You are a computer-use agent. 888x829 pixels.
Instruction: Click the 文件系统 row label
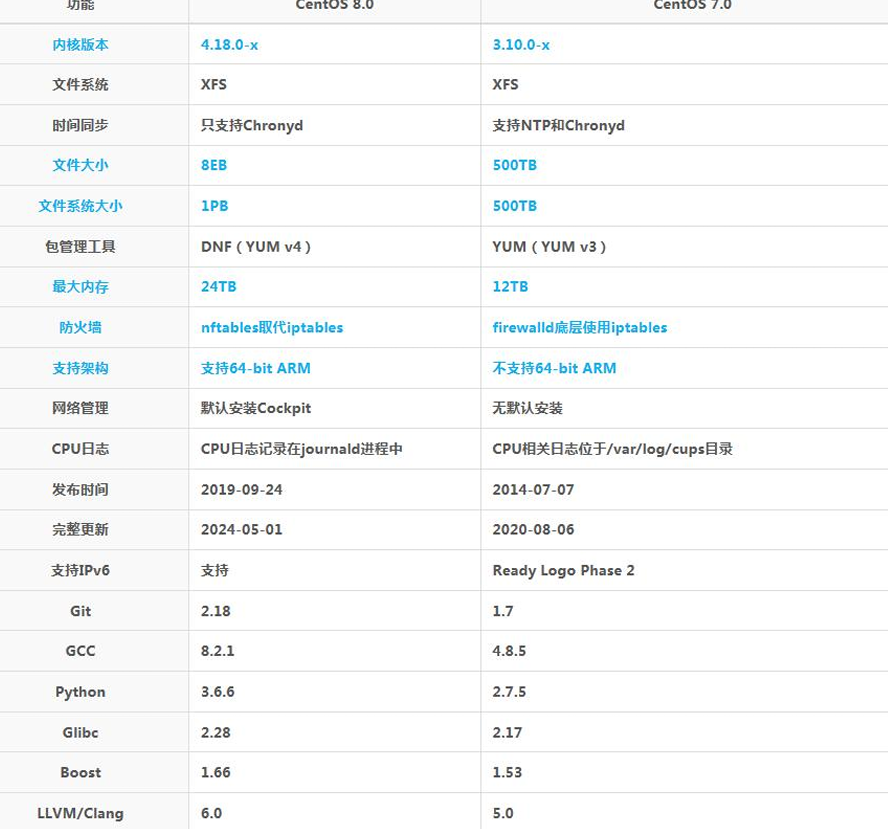tap(80, 84)
